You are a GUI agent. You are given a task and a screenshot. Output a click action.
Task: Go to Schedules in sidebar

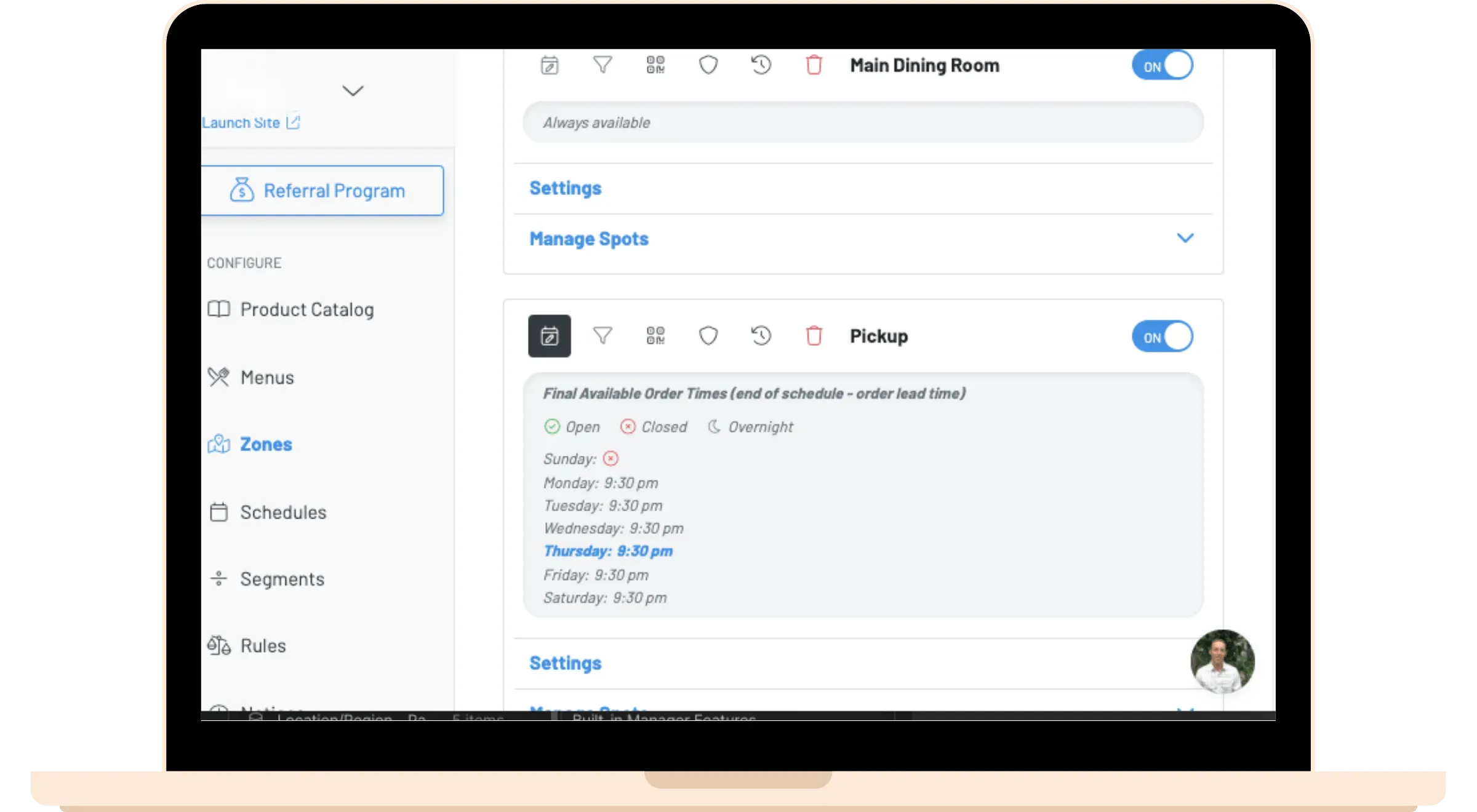tap(282, 512)
